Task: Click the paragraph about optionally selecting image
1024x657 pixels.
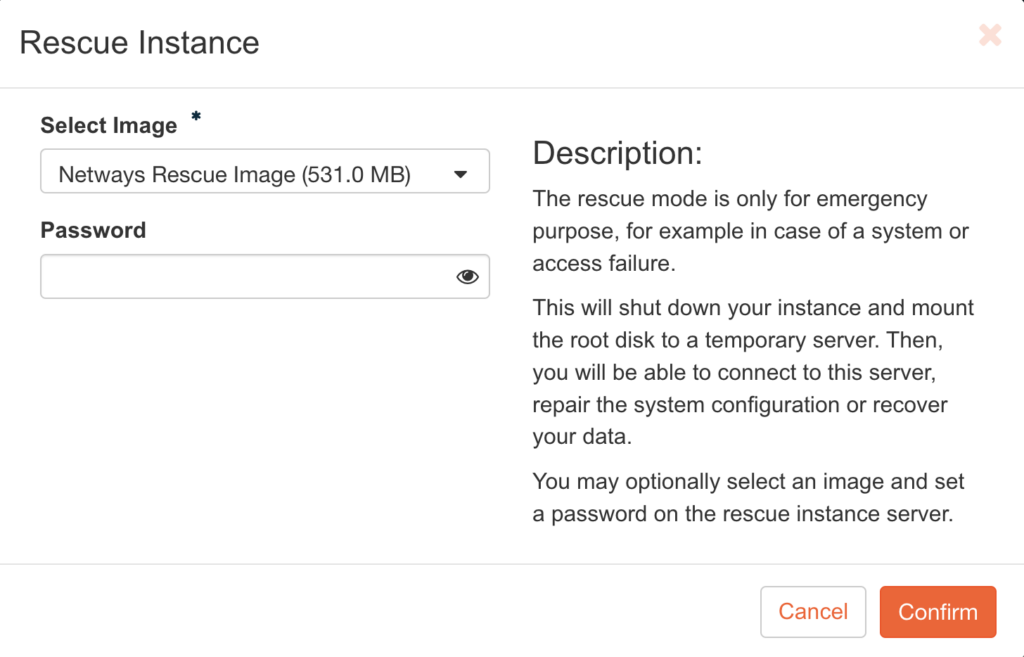Action: [x=748, y=498]
